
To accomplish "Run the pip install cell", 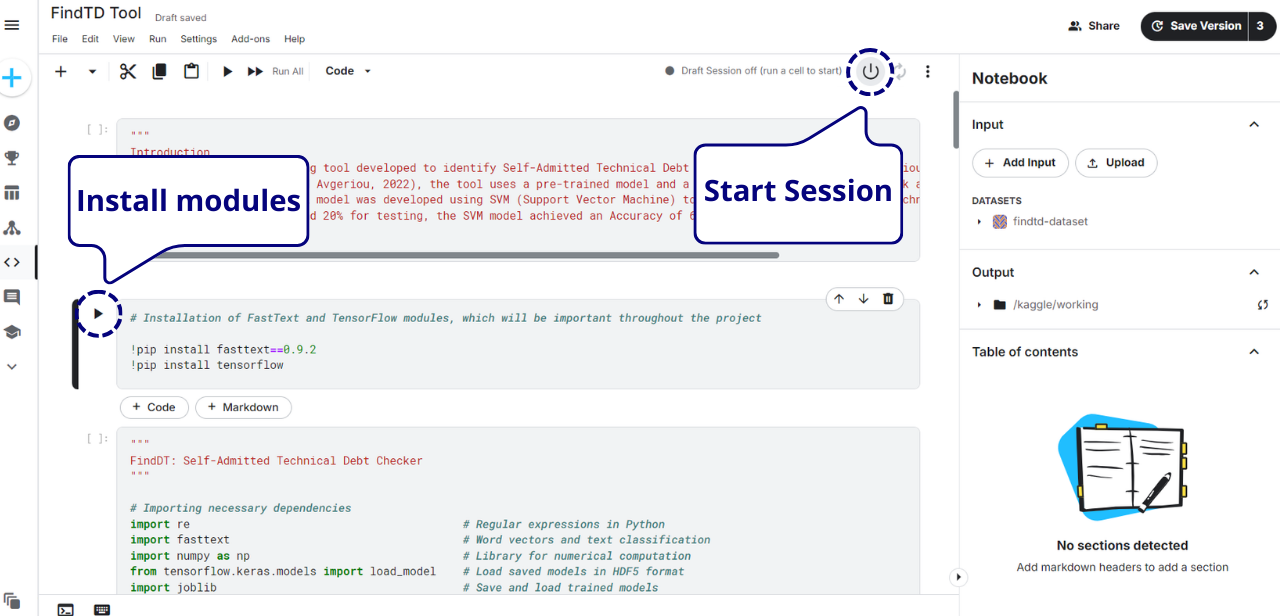I will (x=98, y=313).
